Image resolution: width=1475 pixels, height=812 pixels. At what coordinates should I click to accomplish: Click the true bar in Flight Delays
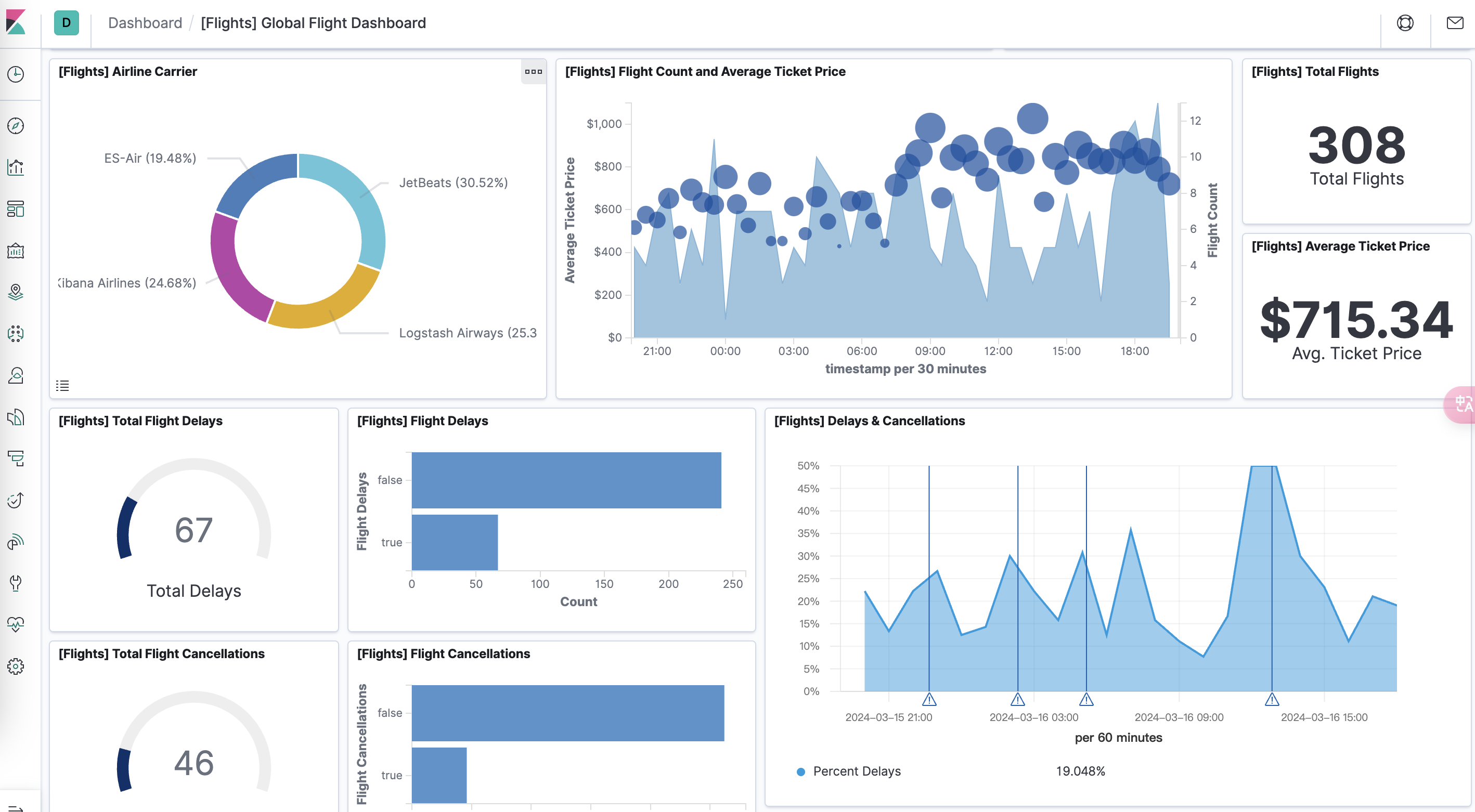click(455, 542)
